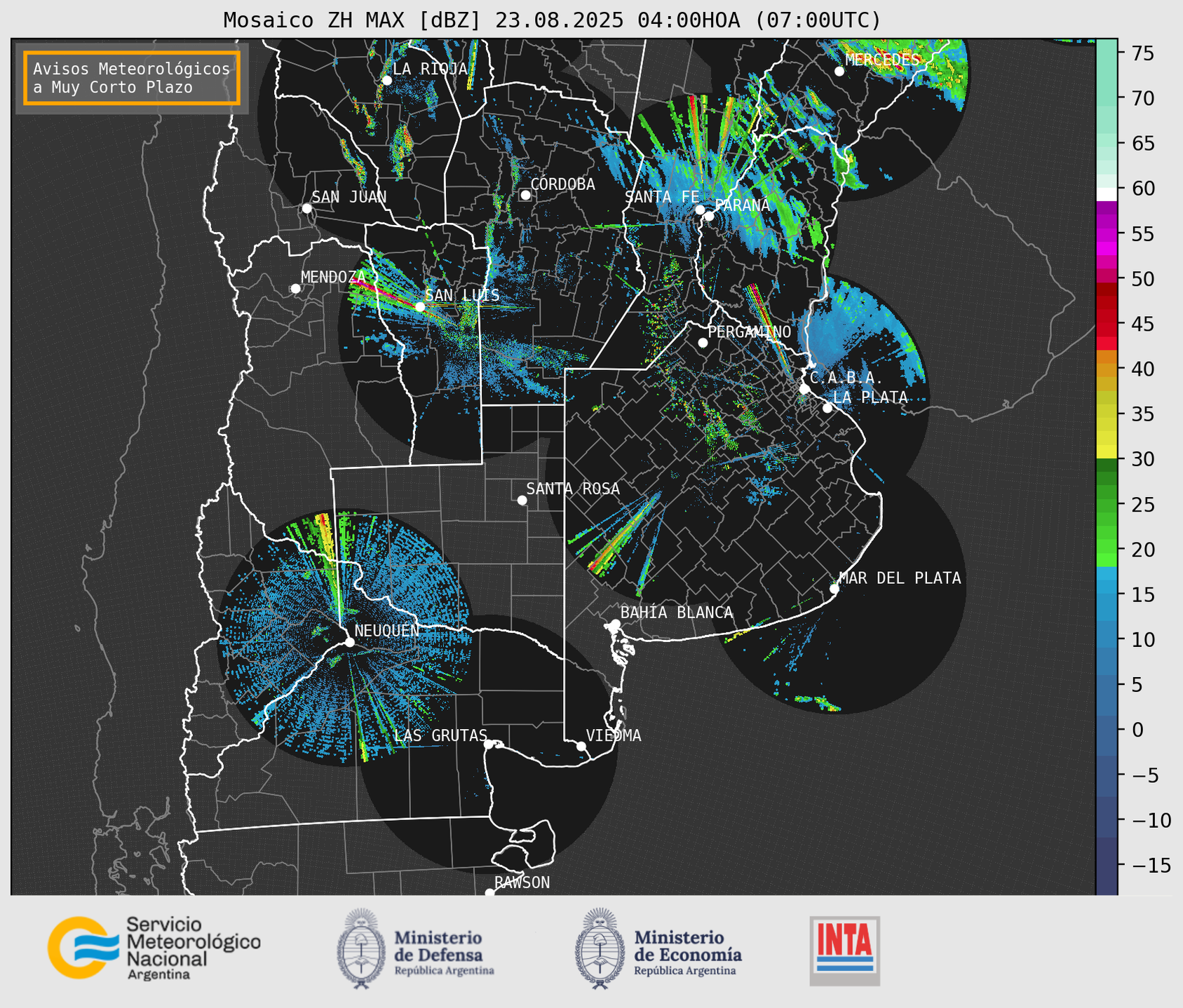Click the LAS GRUTAS map label

tap(440, 735)
